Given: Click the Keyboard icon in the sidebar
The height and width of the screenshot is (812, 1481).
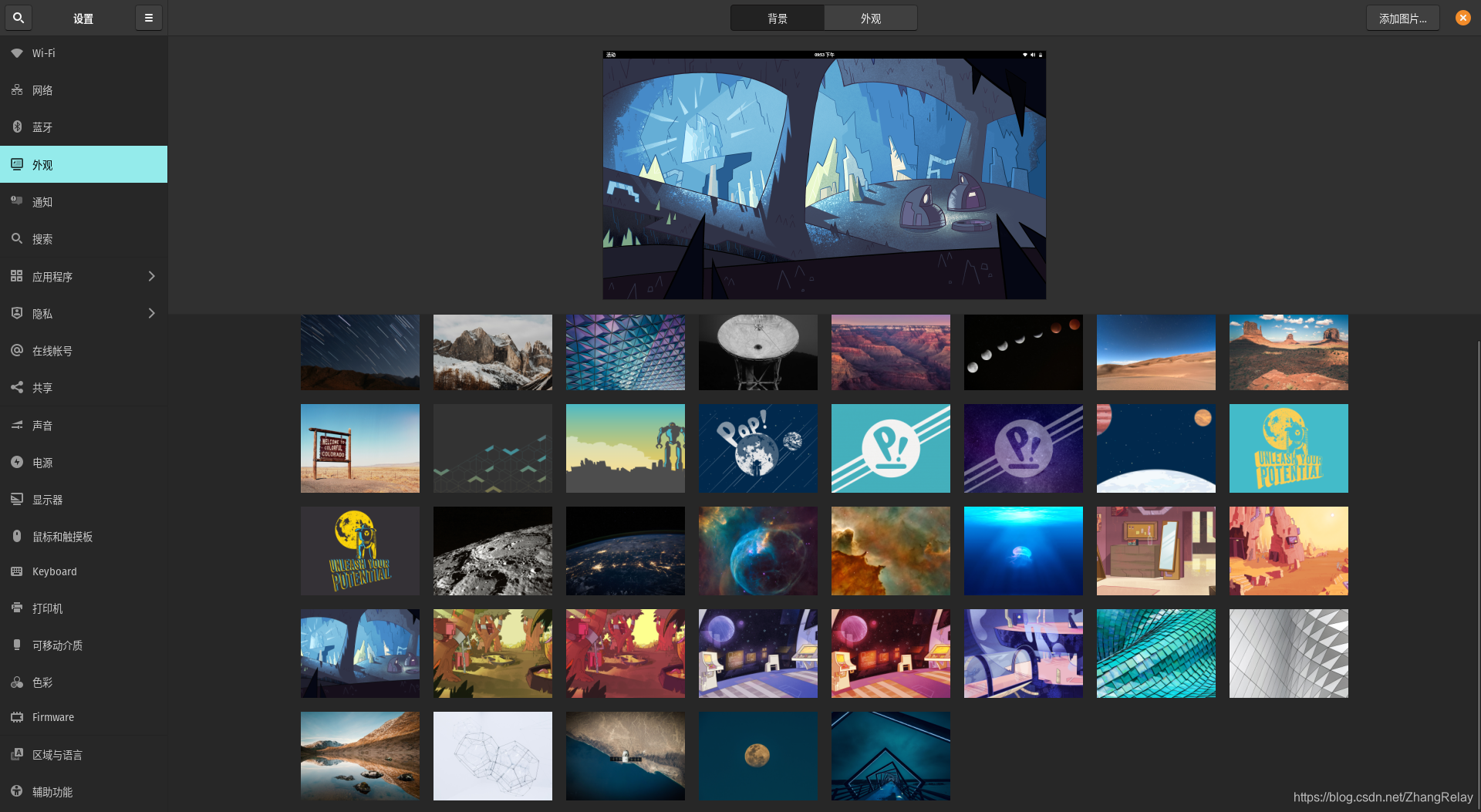Looking at the screenshot, I should pyautogui.click(x=17, y=571).
